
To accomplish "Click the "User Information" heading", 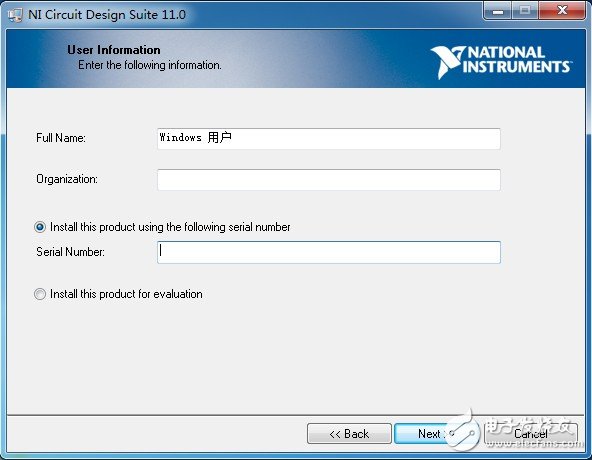I will click(114, 50).
